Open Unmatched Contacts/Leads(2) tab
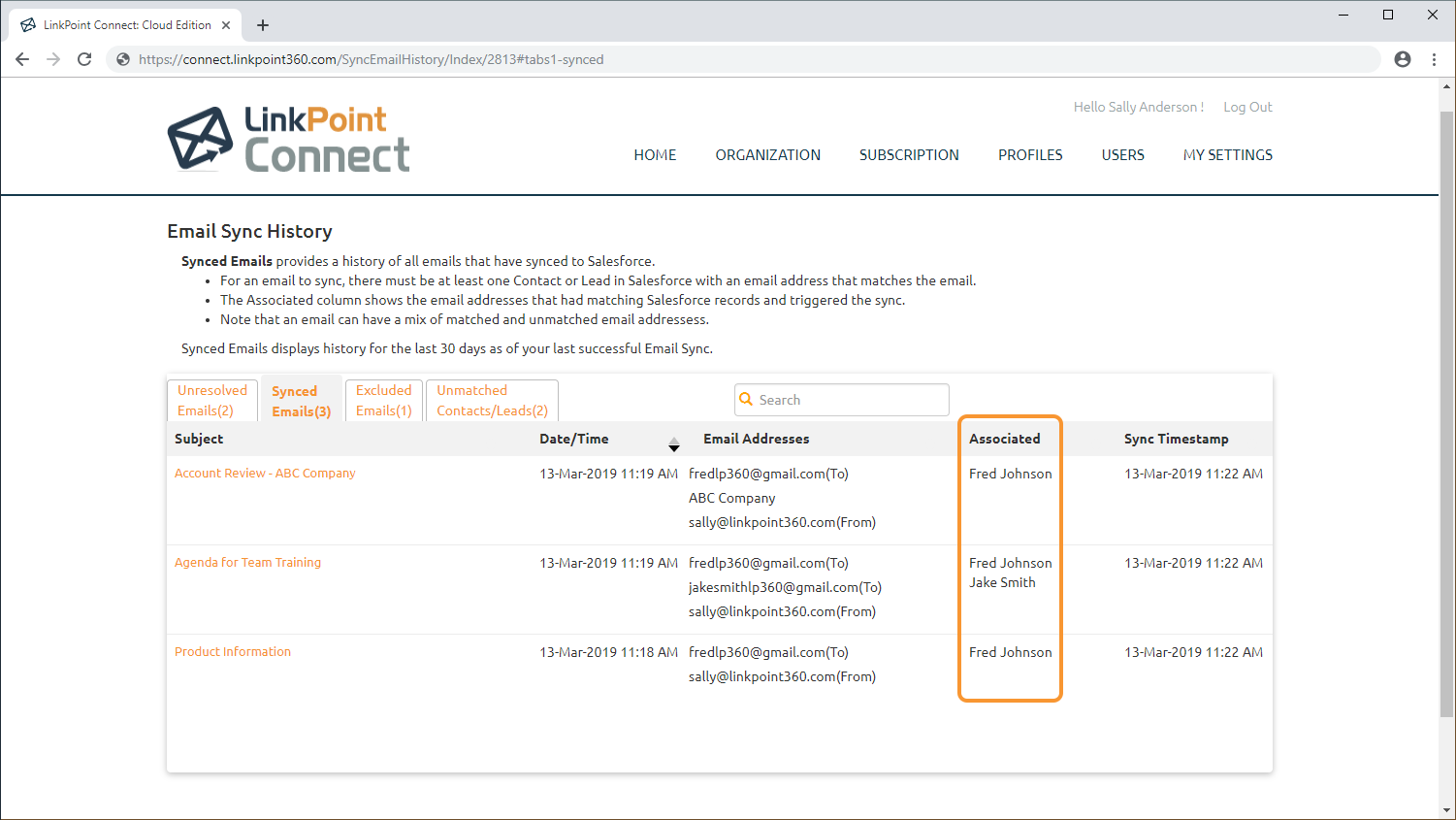This screenshot has height=820, width=1456. (x=493, y=400)
